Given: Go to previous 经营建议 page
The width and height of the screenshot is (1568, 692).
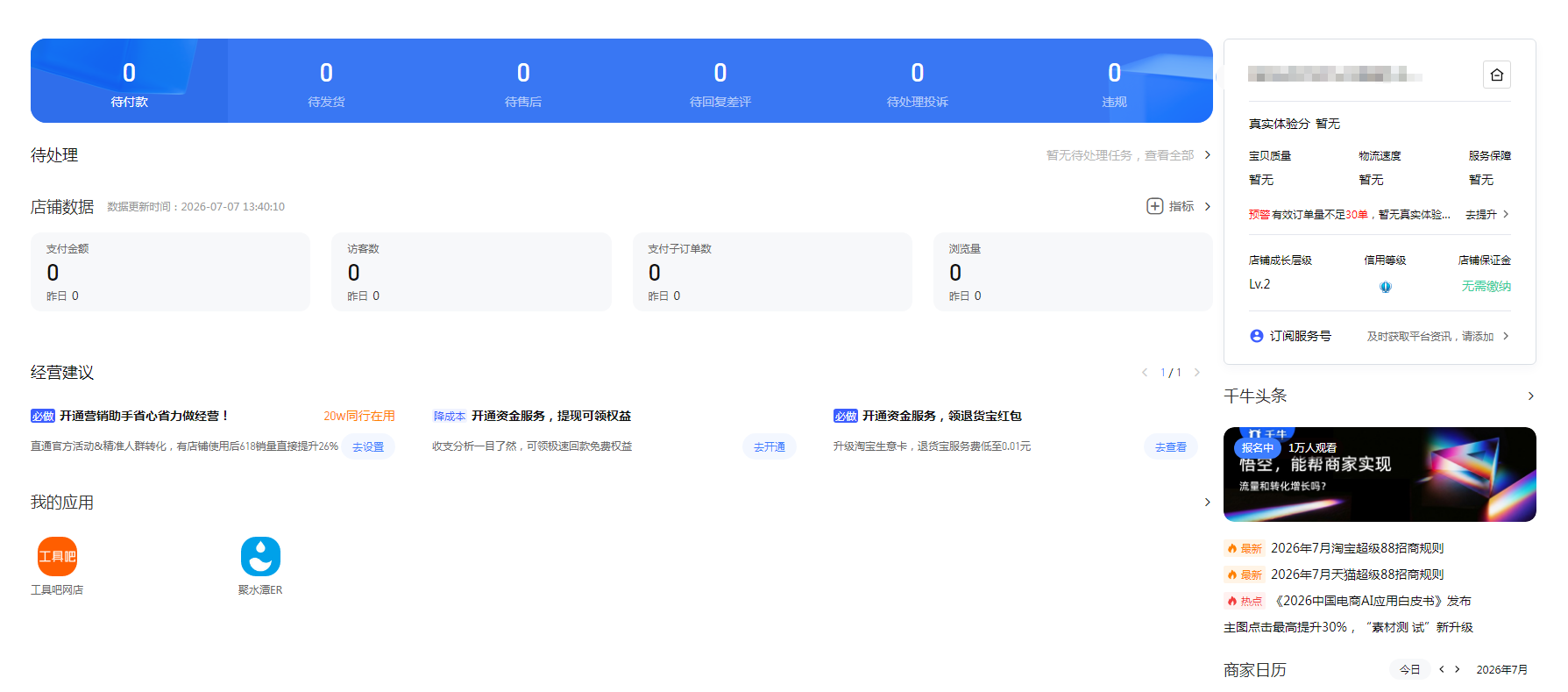Looking at the screenshot, I should (1145, 373).
